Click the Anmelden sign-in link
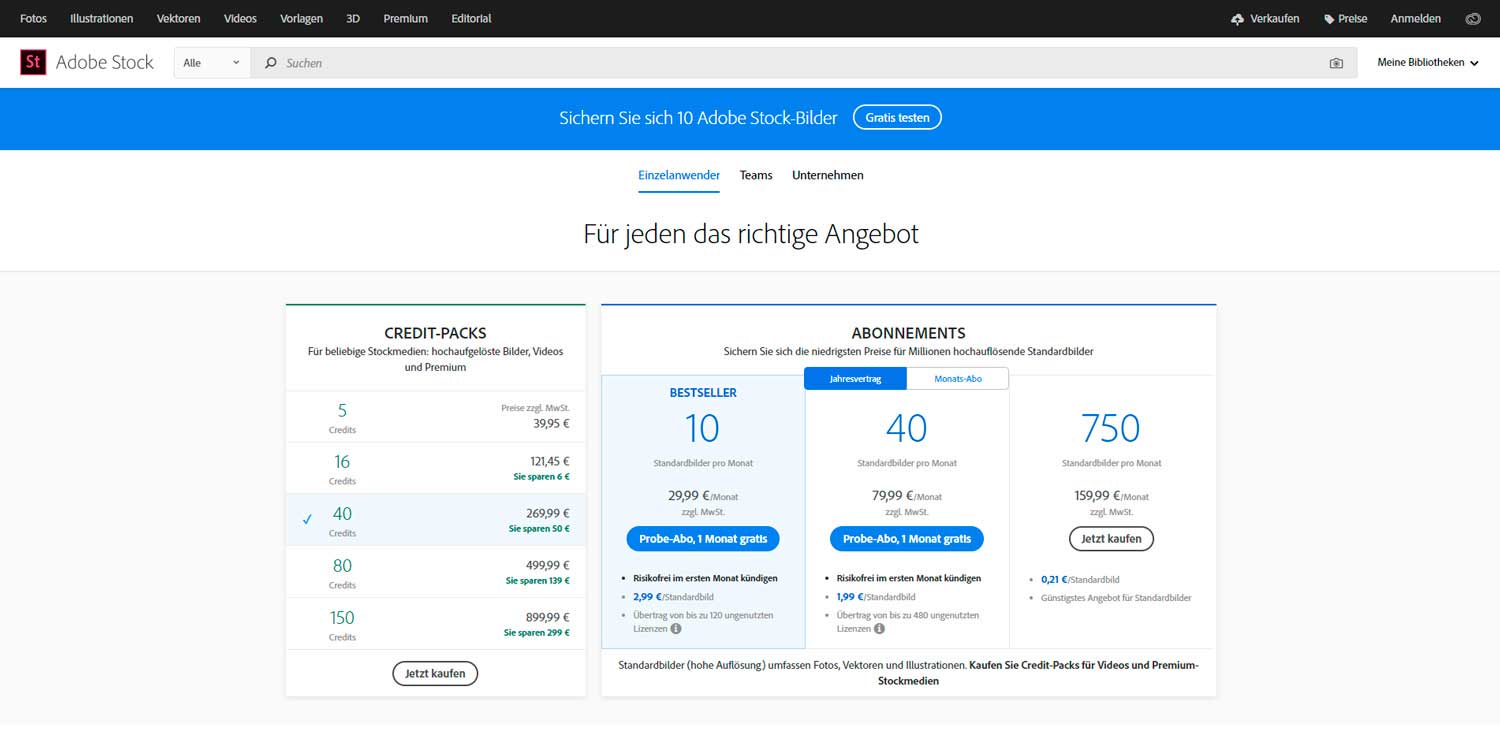The image size is (1500, 737). tap(1416, 19)
